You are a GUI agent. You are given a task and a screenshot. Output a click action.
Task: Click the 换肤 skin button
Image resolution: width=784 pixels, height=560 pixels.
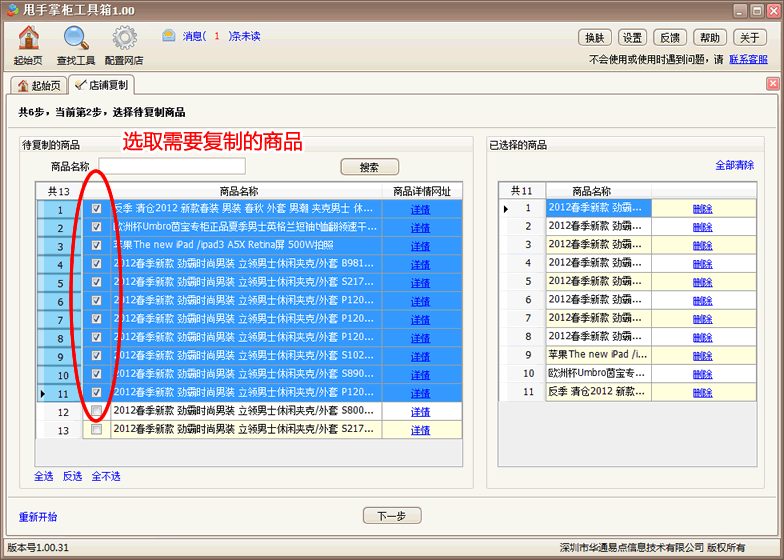click(x=594, y=38)
